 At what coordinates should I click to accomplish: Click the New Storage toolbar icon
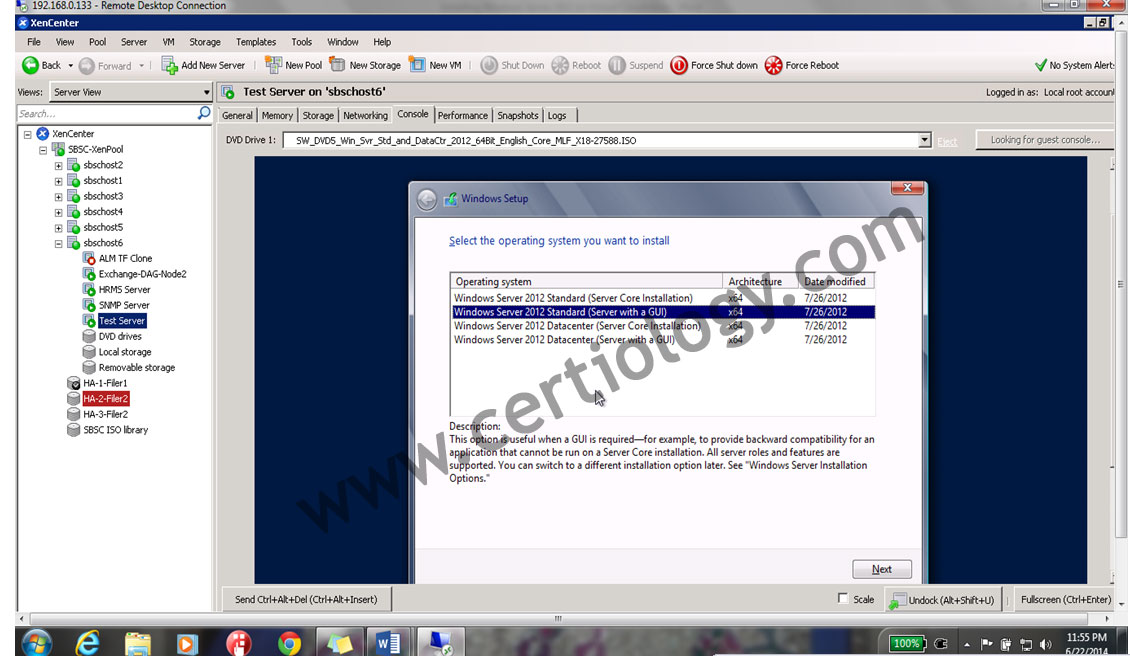[337, 65]
